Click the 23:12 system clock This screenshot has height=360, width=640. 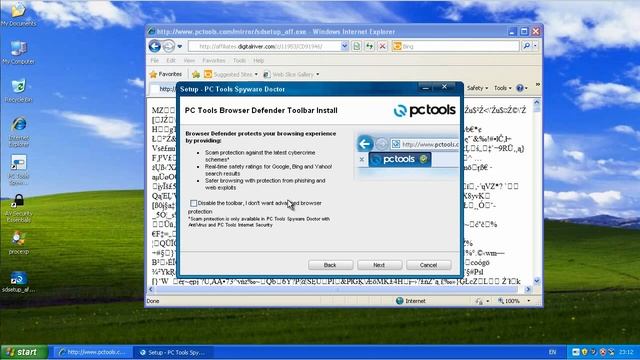click(626, 352)
